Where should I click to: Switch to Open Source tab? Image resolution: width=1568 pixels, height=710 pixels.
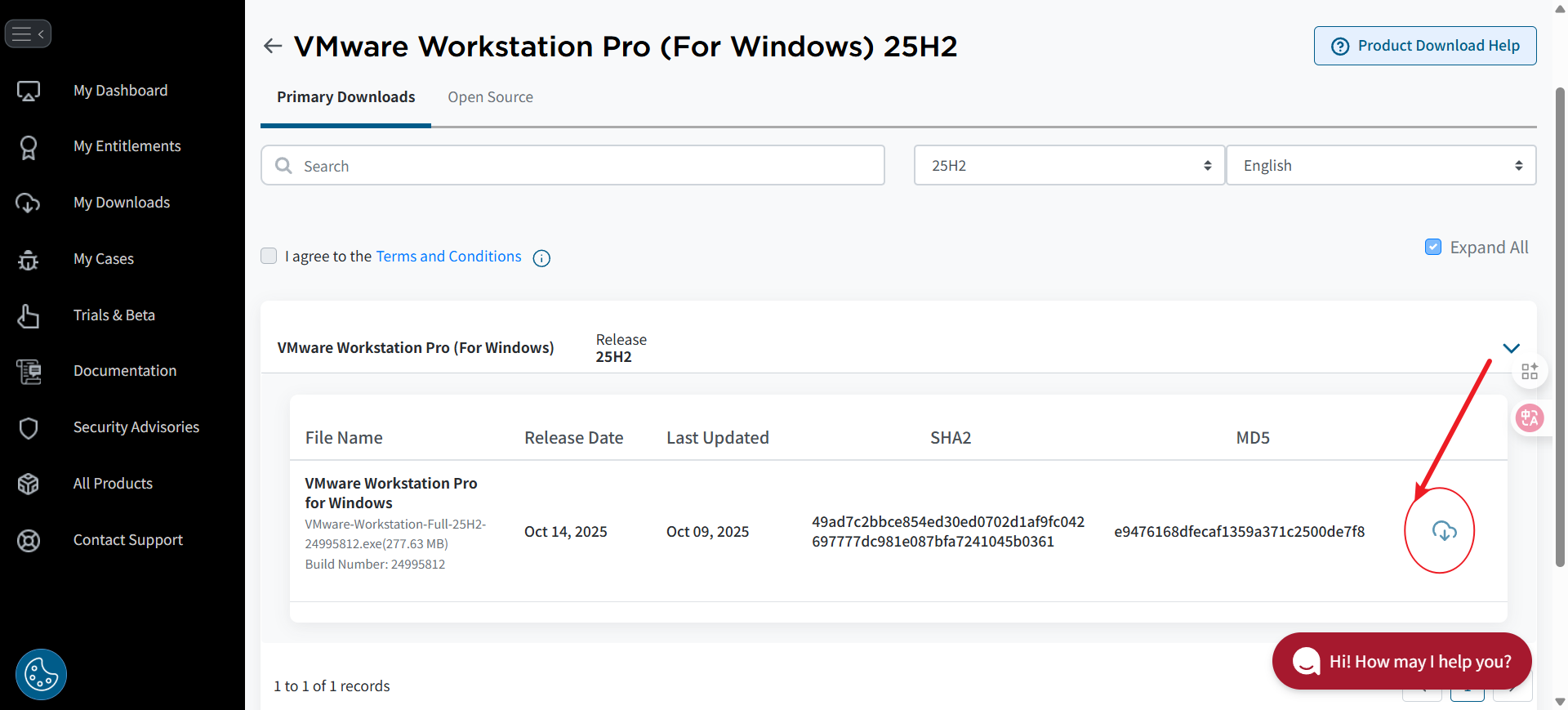[x=490, y=97]
